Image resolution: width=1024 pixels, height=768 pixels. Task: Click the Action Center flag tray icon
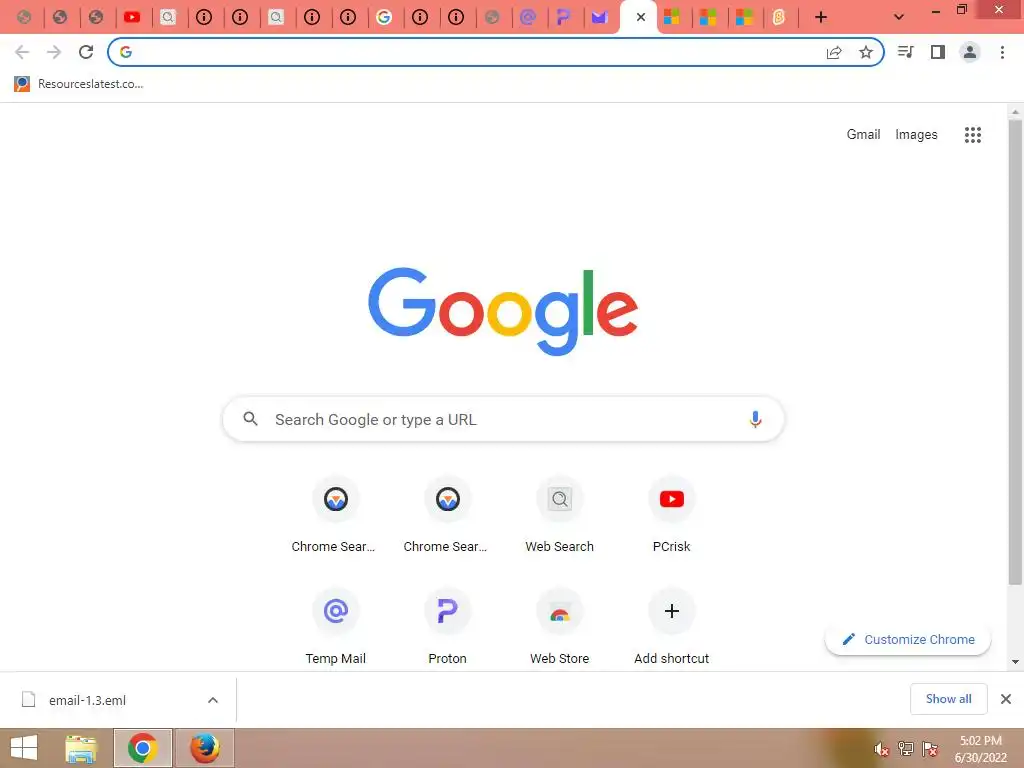point(930,748)
